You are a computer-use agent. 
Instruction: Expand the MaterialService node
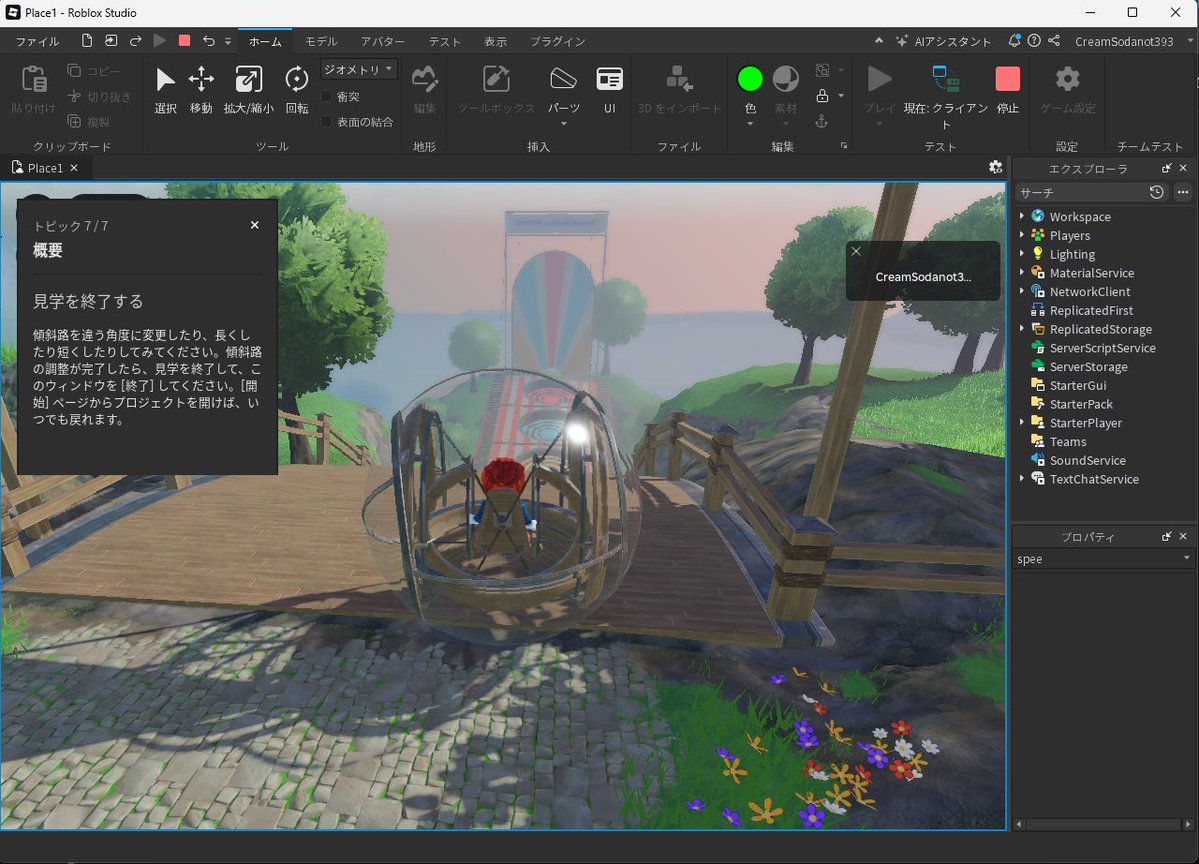(1022, 272)
